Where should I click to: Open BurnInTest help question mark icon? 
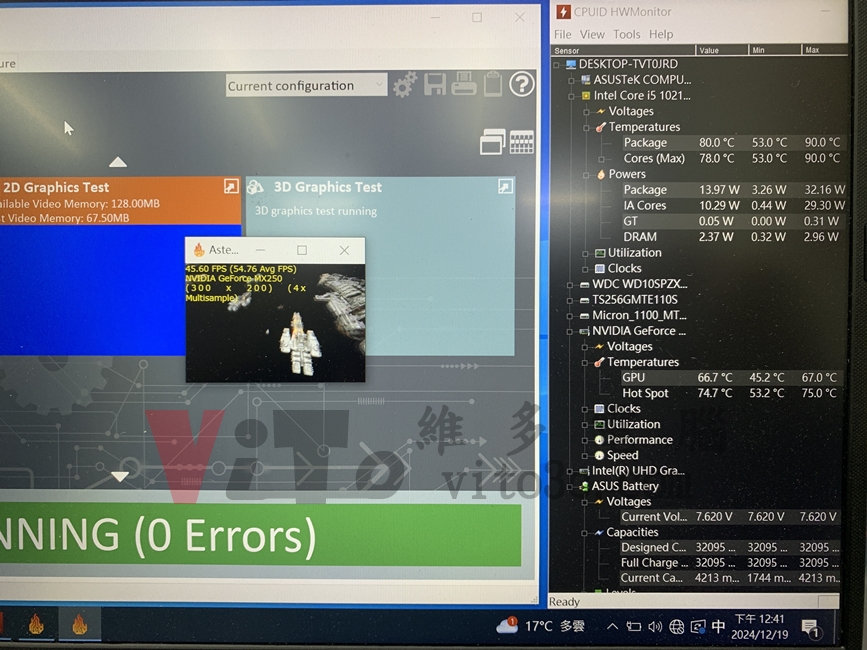click(521, 85)
